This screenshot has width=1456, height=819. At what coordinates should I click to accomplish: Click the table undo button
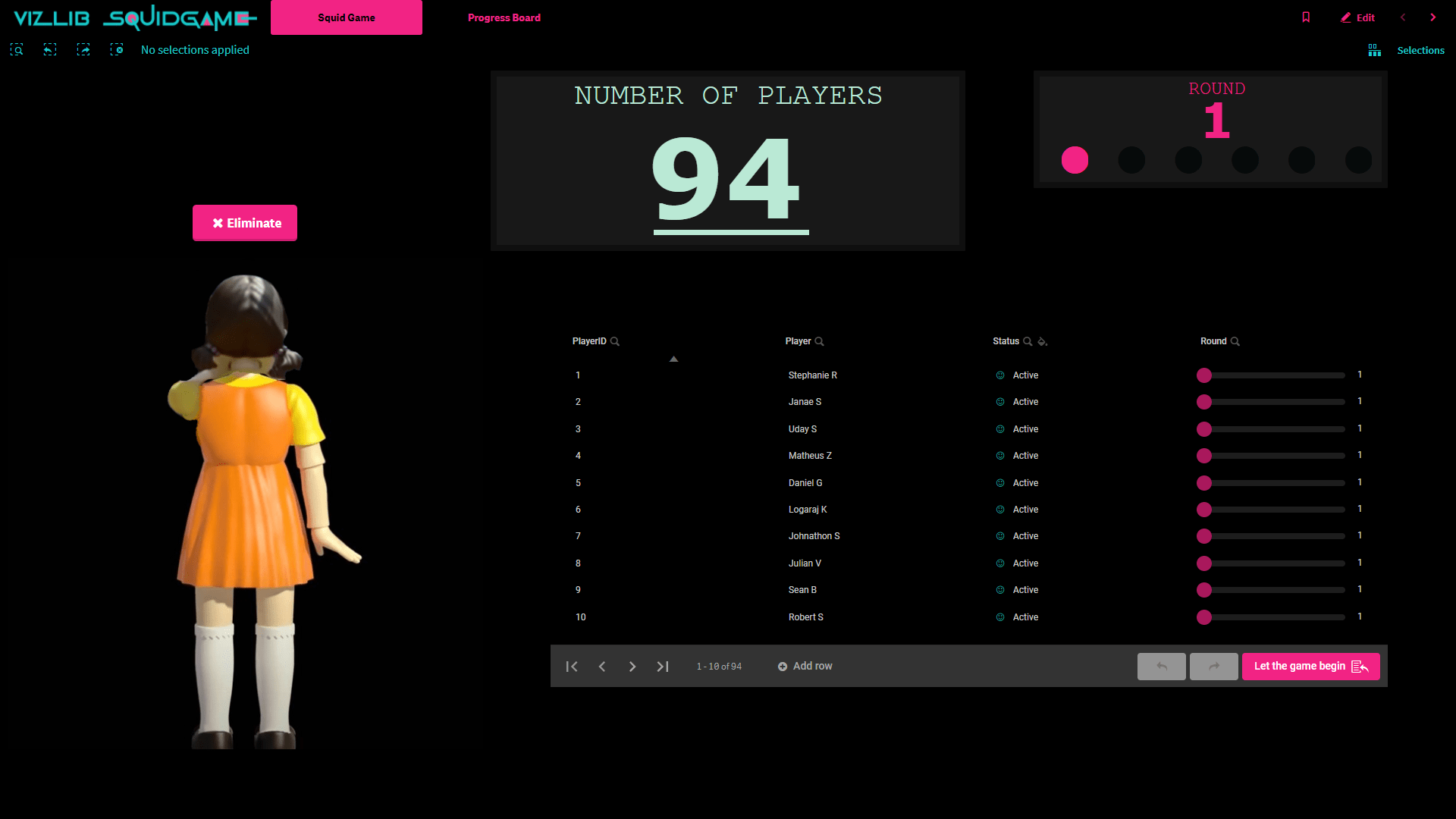[x=1162, y=667]
